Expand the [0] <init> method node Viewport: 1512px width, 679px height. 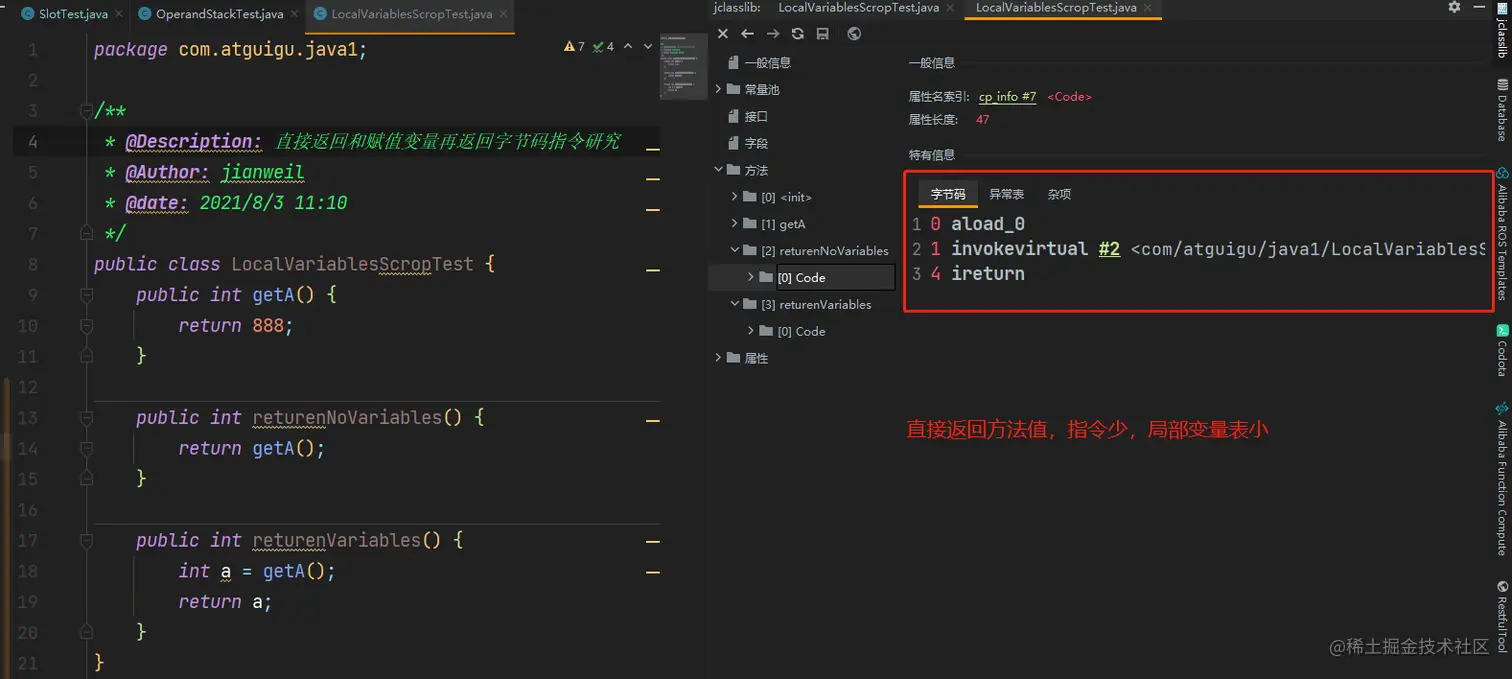coord(735,197)
